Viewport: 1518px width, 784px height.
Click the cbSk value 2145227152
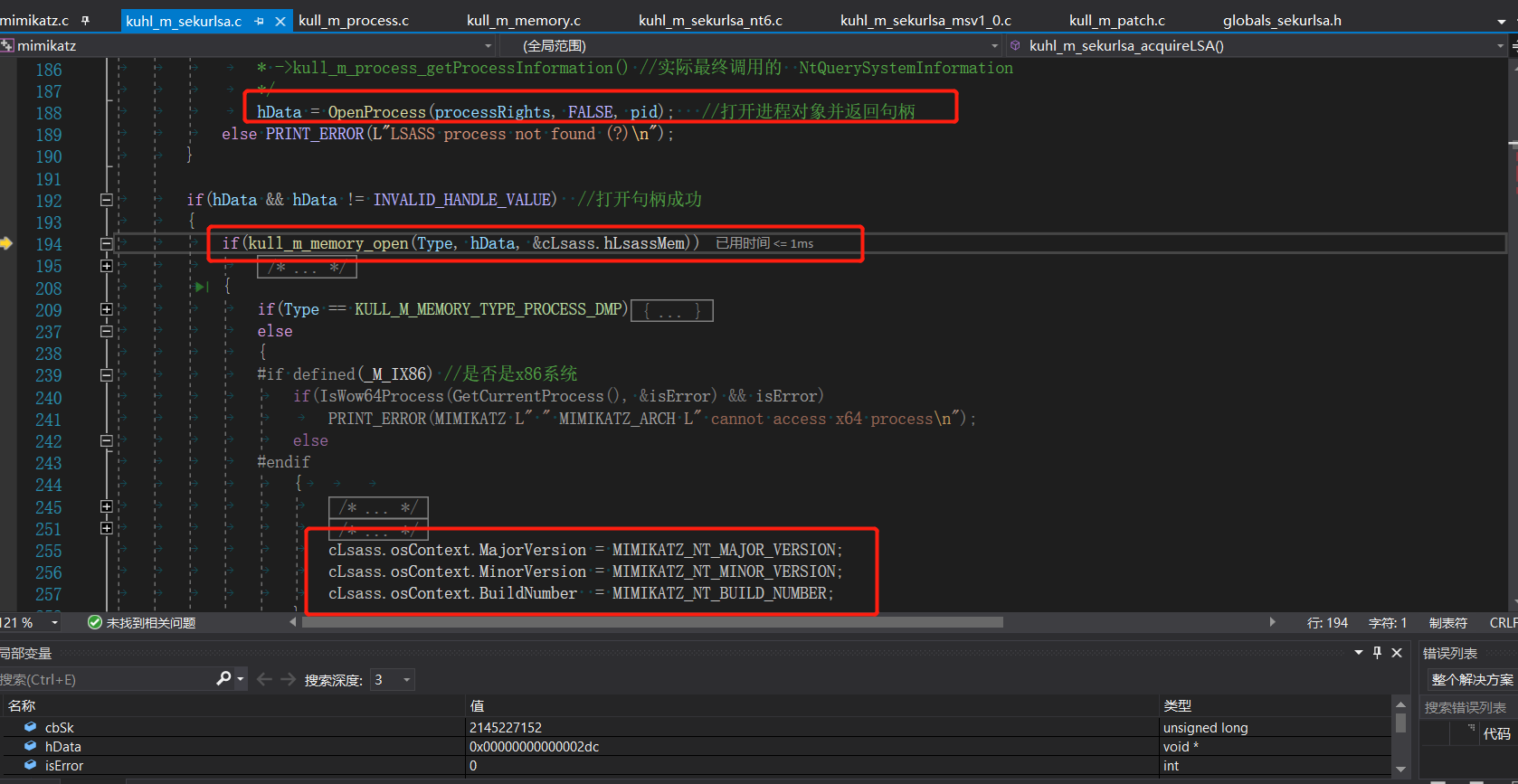505,728
